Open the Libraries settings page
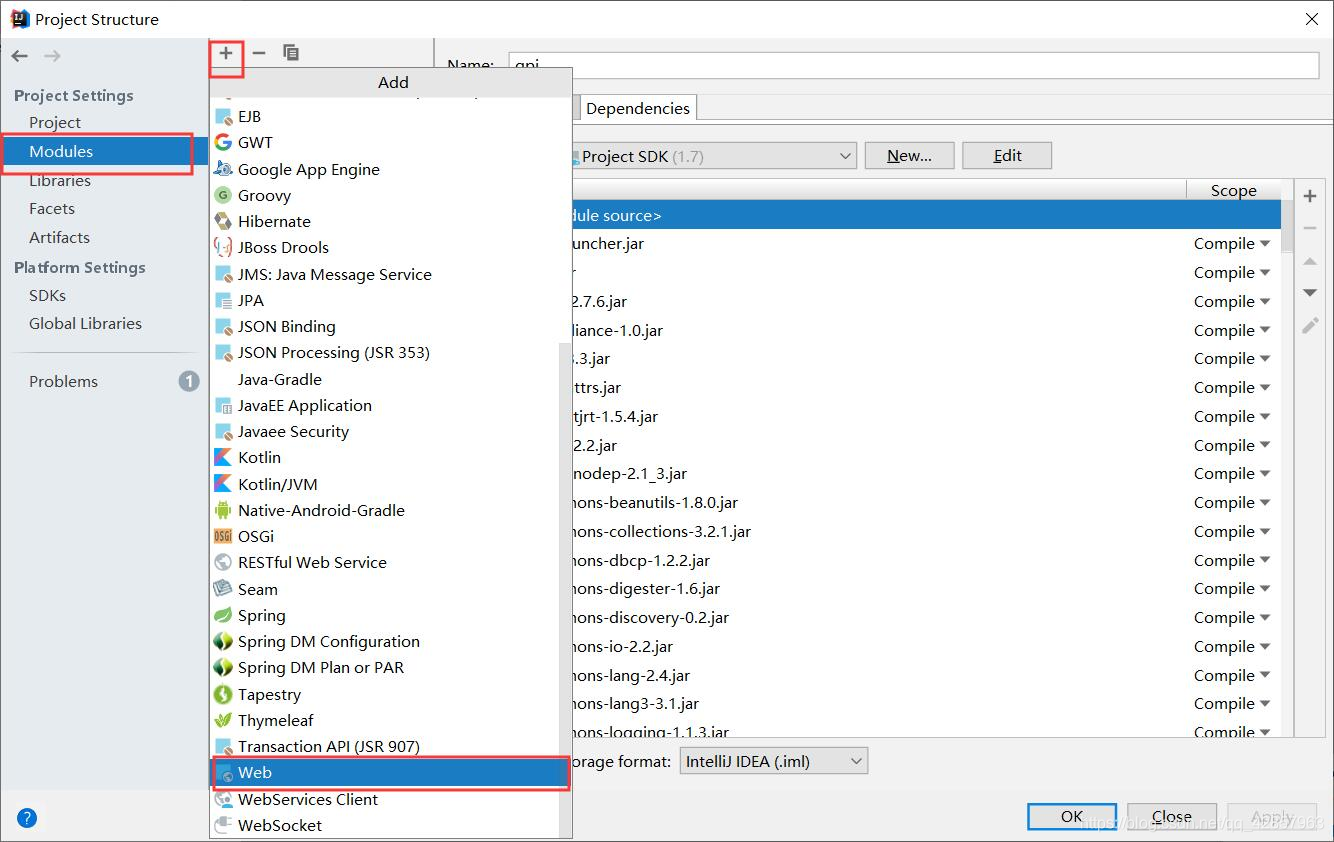This screenshot has height=842, width=1334. [x=60, y=180]
